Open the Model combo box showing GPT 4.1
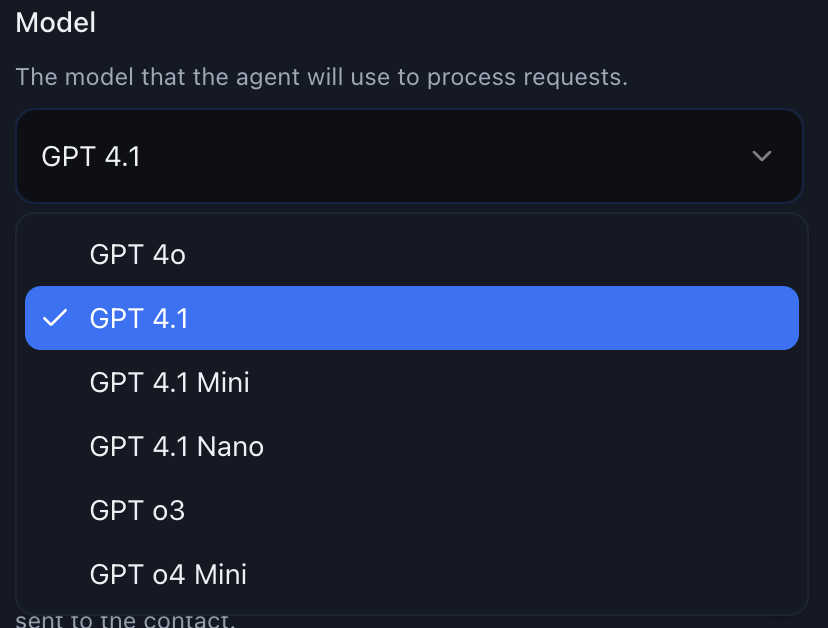 [x=409, y=156]
